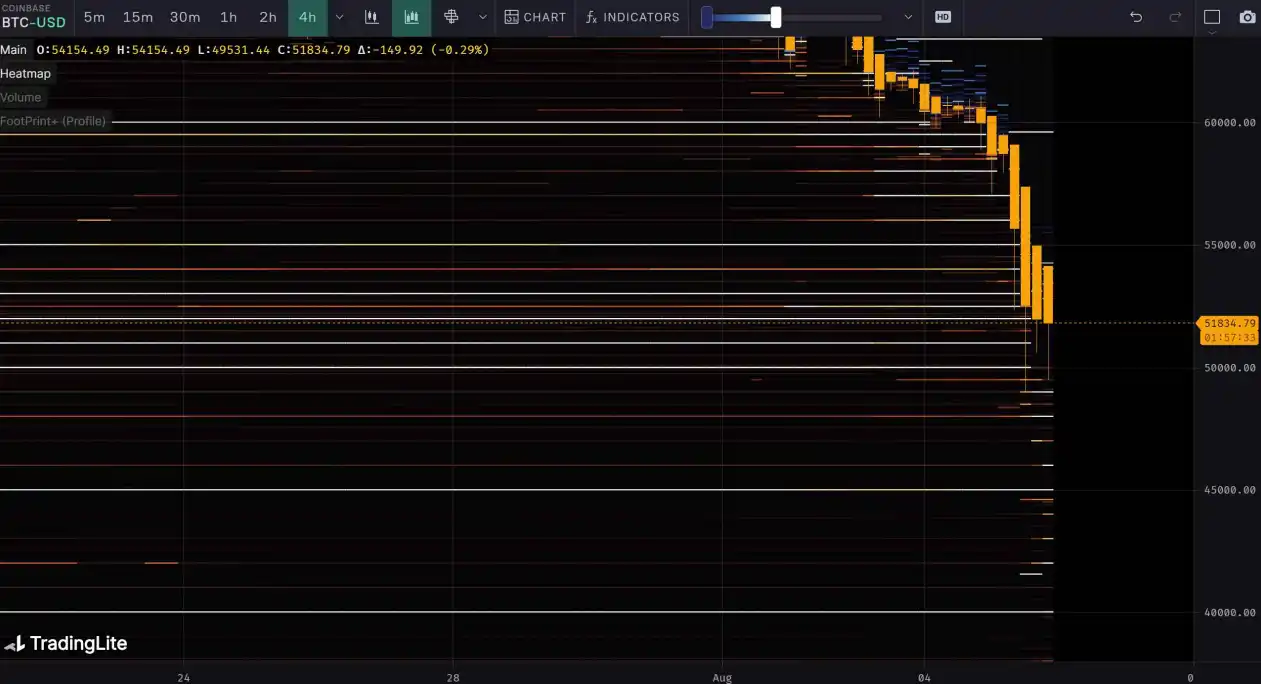
Task: Click the heatmap intensity slider's white handle
Action: coord(776,17)
